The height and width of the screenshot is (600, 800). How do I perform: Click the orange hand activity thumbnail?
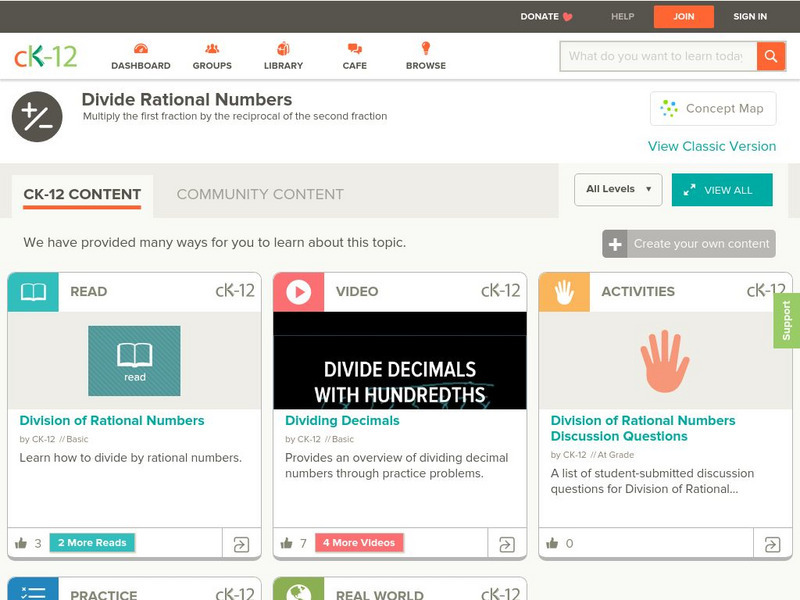pos(665,361)
